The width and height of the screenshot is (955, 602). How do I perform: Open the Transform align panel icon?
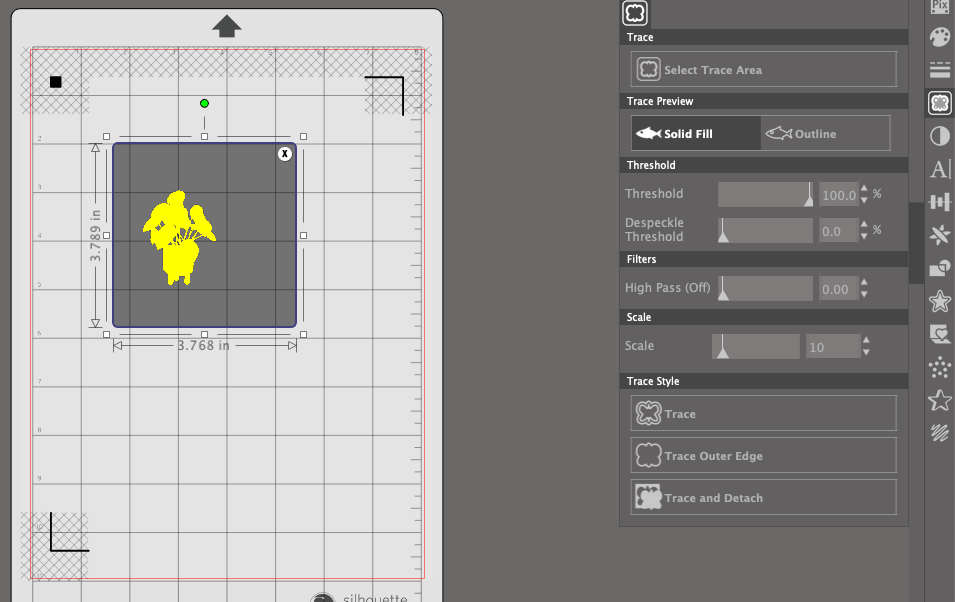pos(940,202)
